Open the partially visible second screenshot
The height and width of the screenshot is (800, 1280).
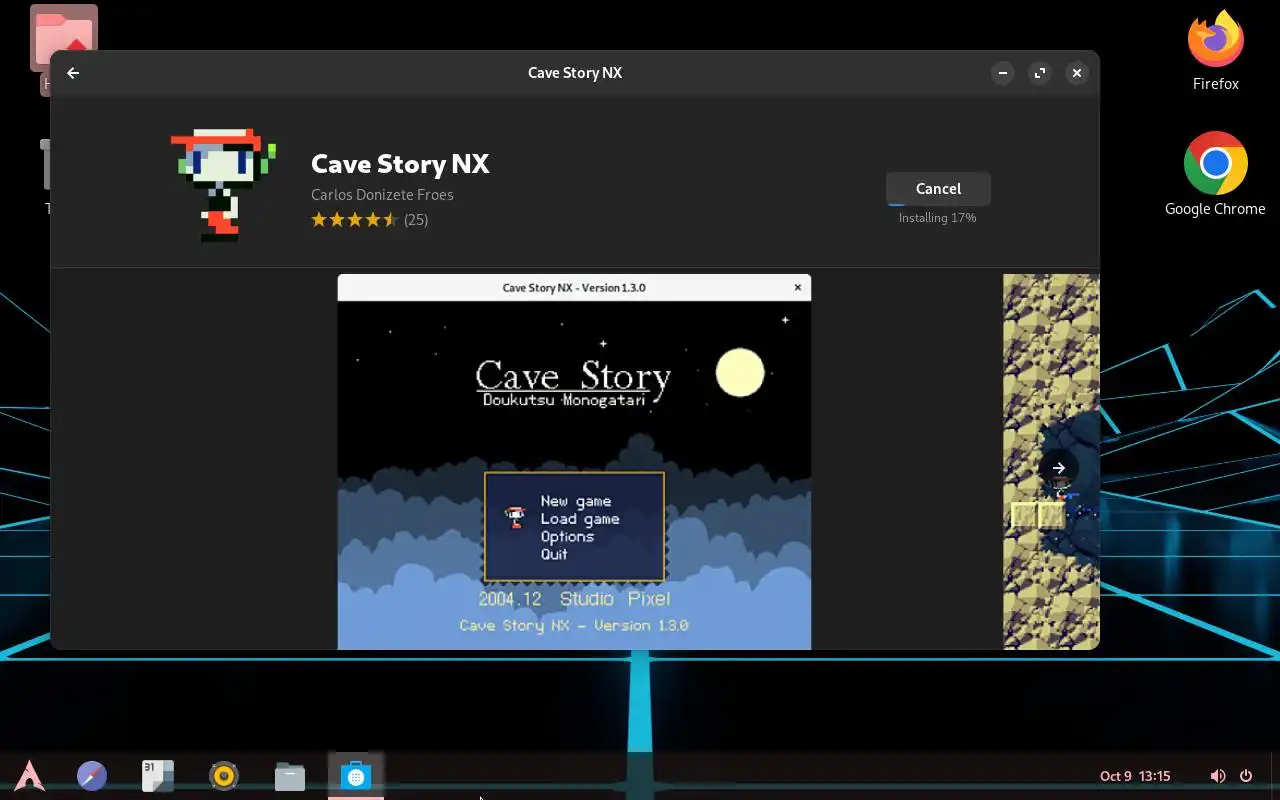point(1051,462)
